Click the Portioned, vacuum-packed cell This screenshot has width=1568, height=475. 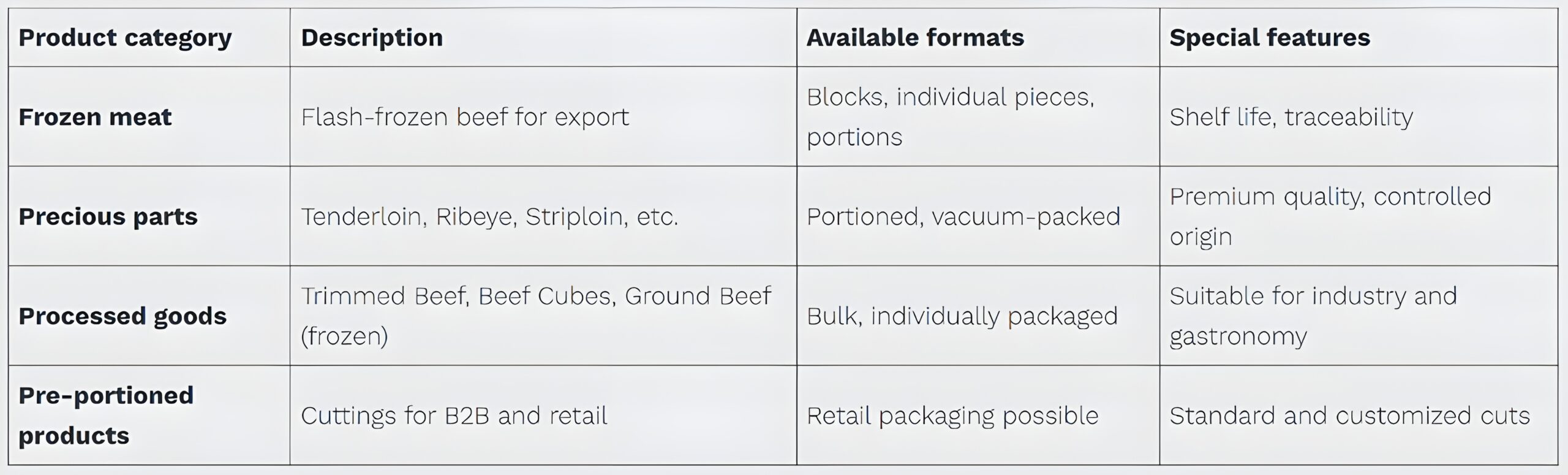pyautogui.click(x=963, y=217)
